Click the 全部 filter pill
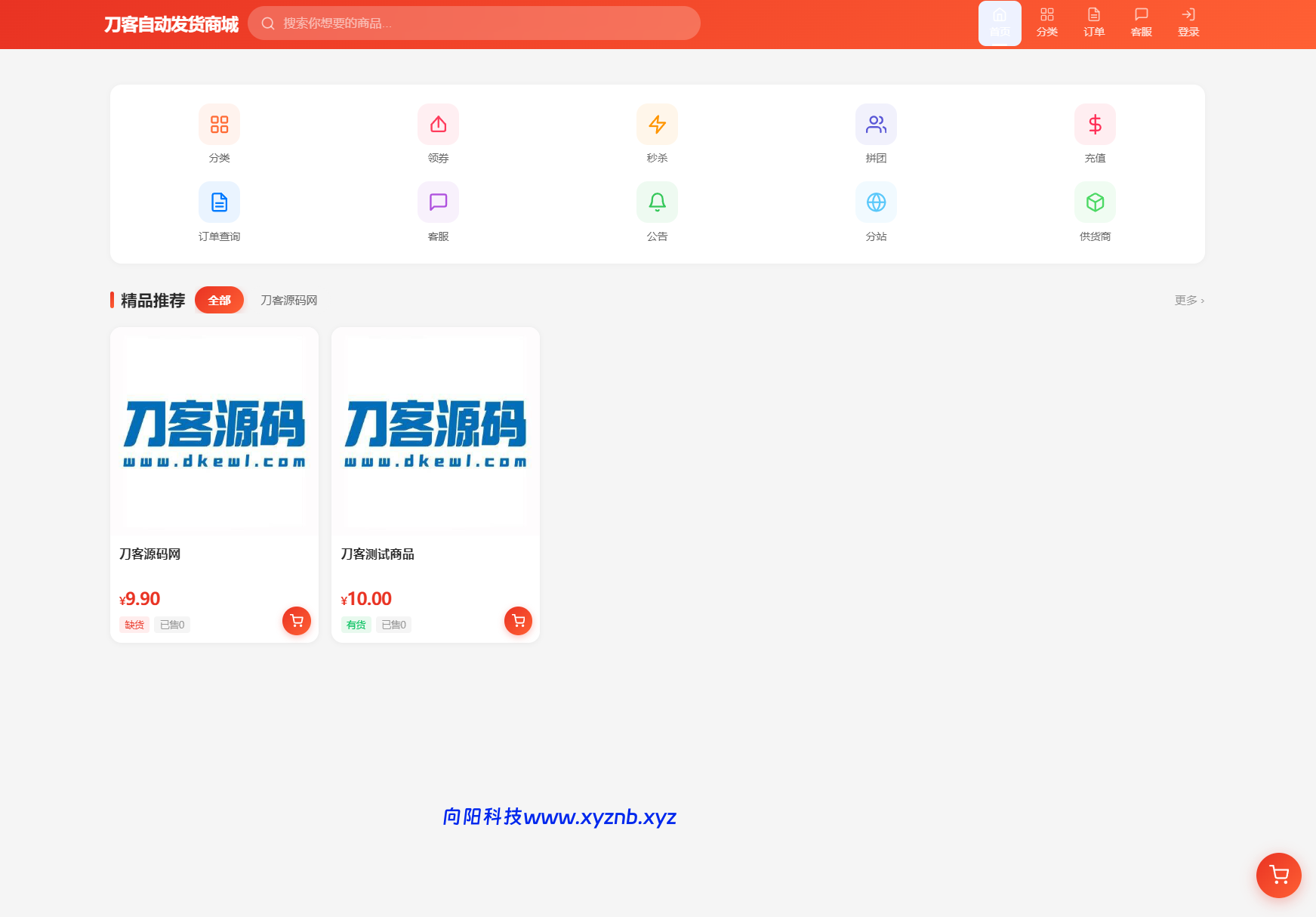The width and height of the screenshot is (1316, 917). [x=219, y=300]
